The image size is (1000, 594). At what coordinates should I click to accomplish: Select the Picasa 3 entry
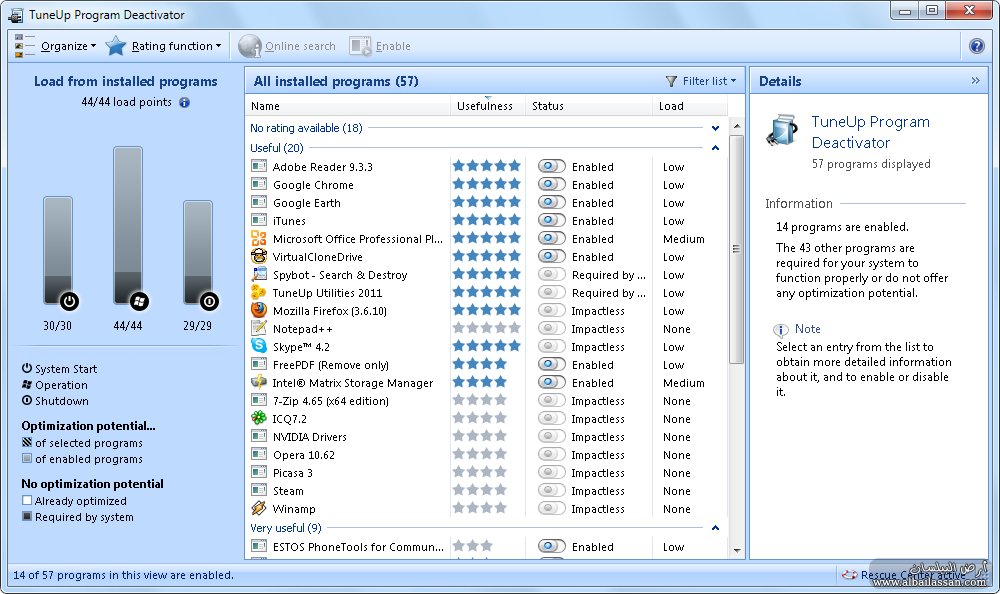(486, 473)
